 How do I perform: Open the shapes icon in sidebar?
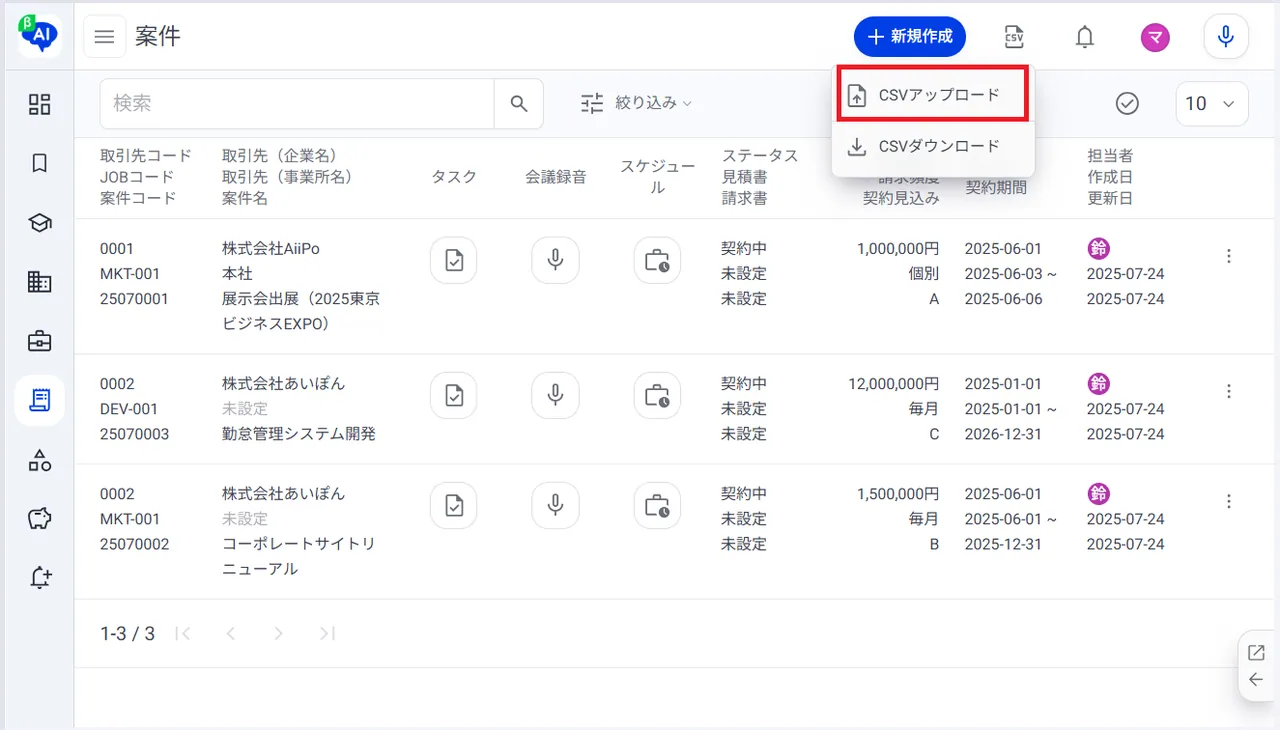click(x=40, y=460)
